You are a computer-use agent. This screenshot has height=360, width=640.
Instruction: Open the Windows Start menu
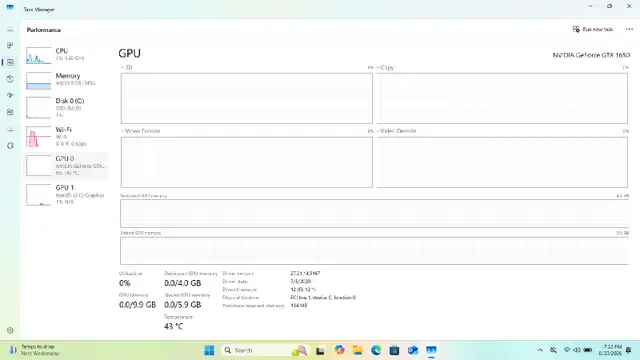(x=209, y=350)
